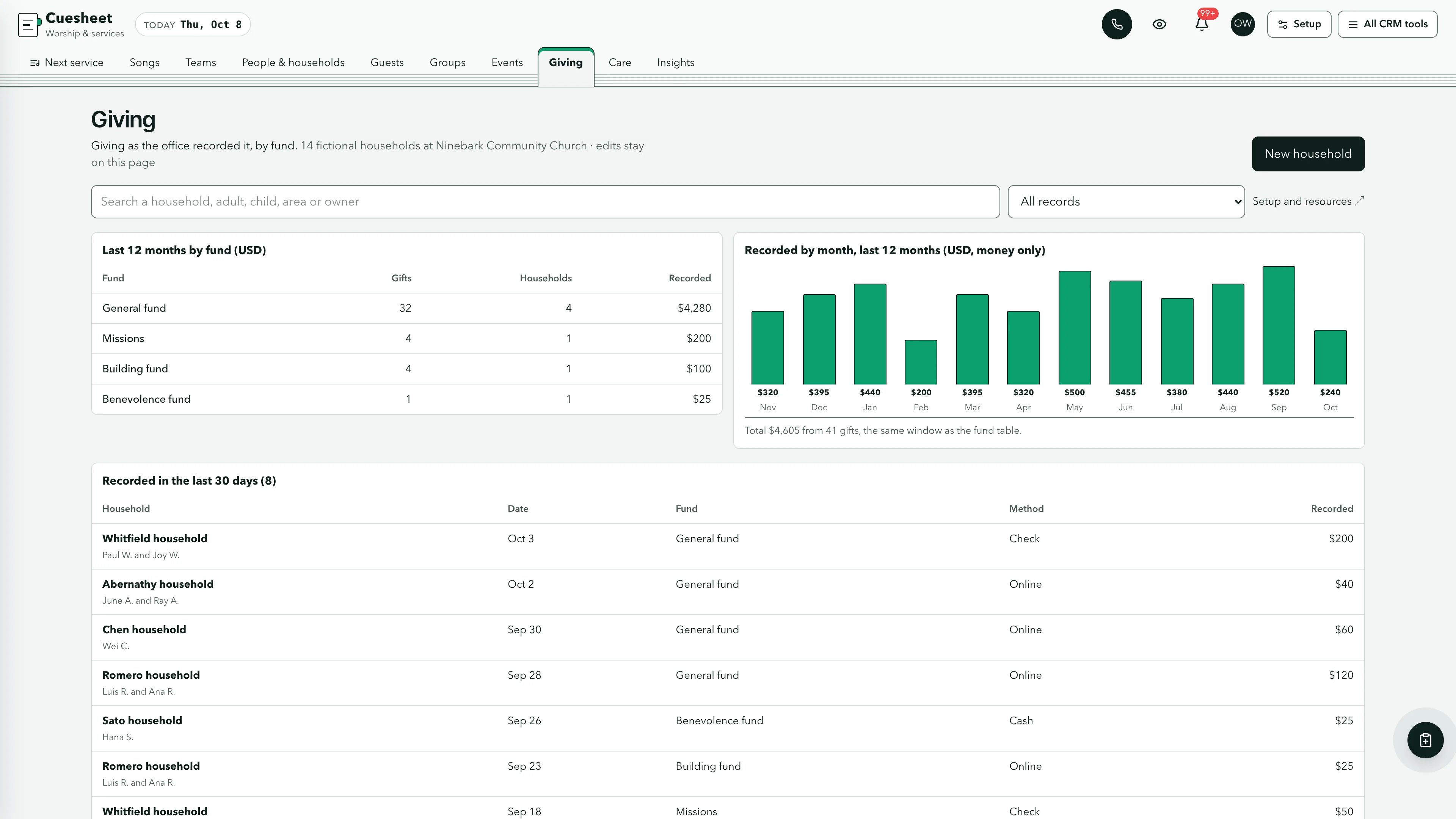Select the Building fund row in fund table

[x=406, y=369]
